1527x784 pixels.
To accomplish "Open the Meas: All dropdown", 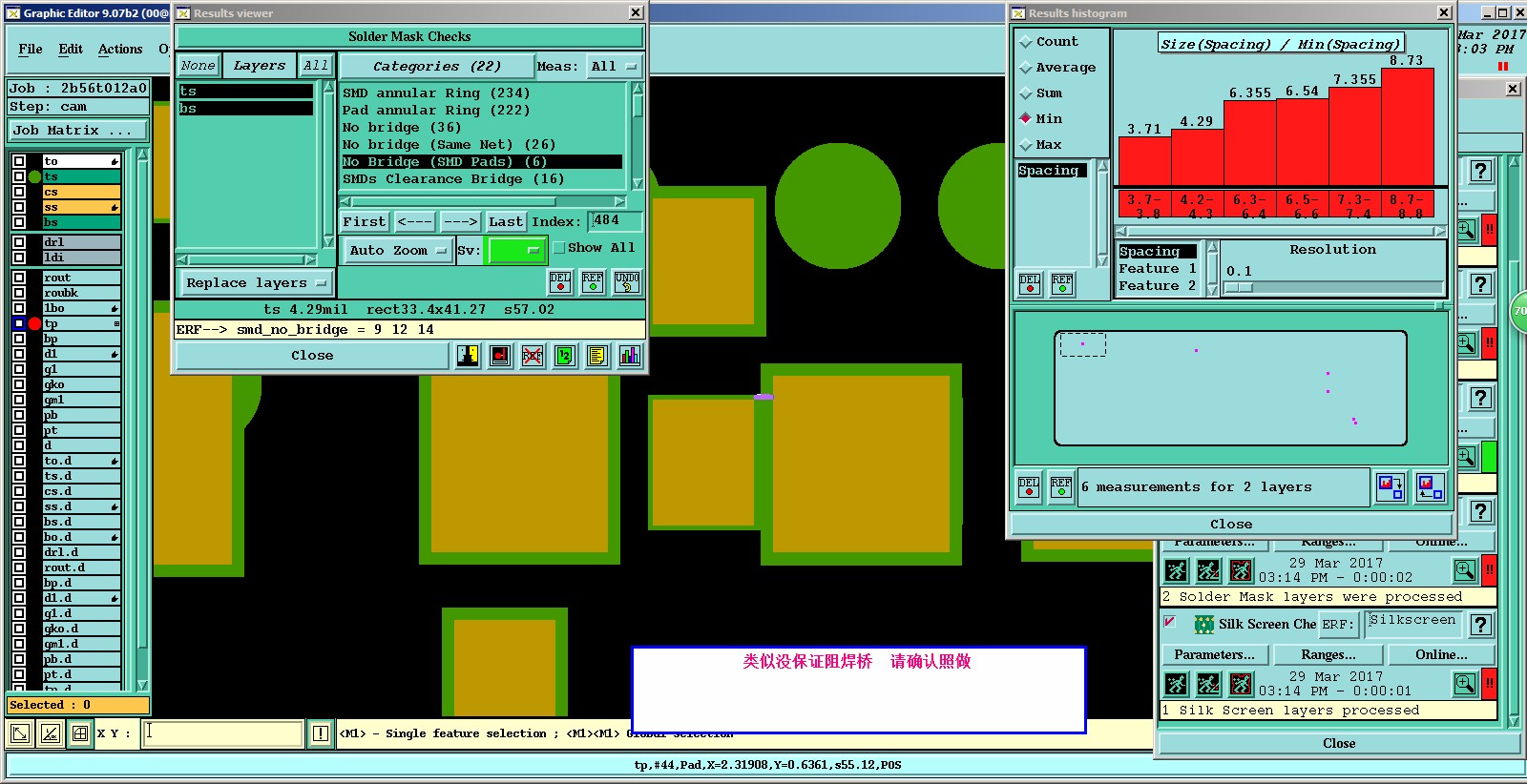I will [613, 67].
